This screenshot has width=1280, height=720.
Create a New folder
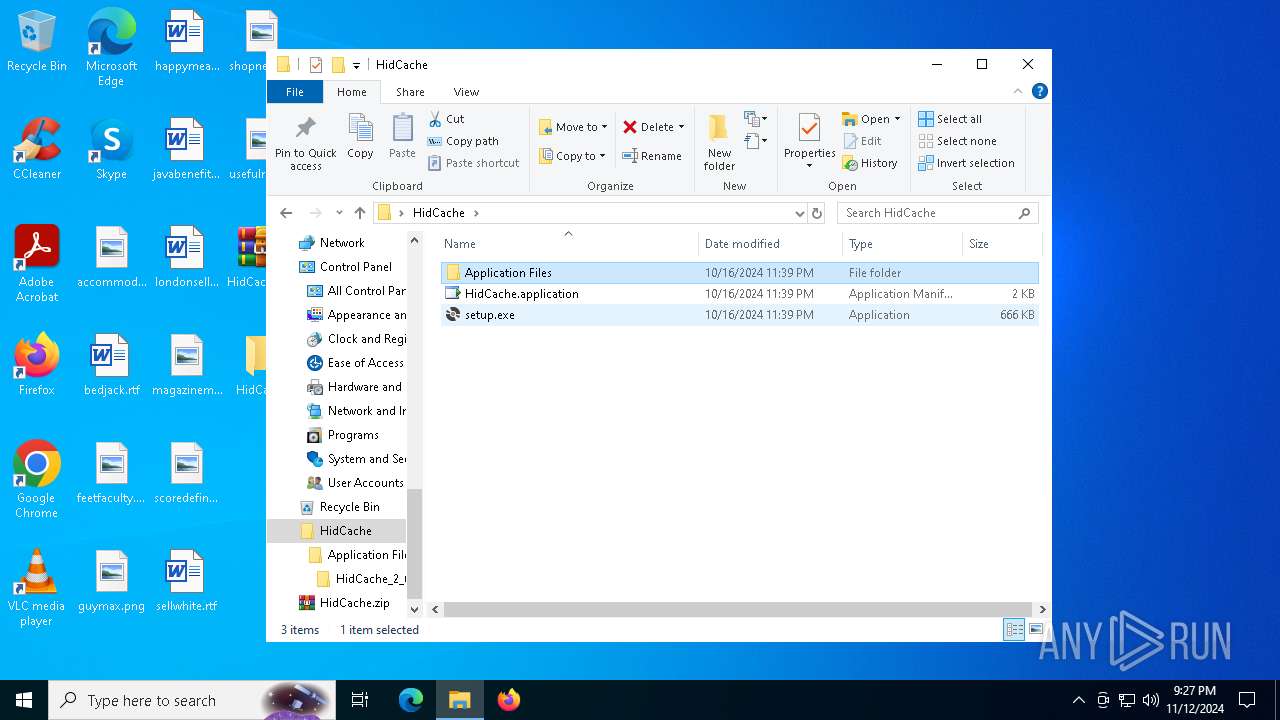coord(719,142)
